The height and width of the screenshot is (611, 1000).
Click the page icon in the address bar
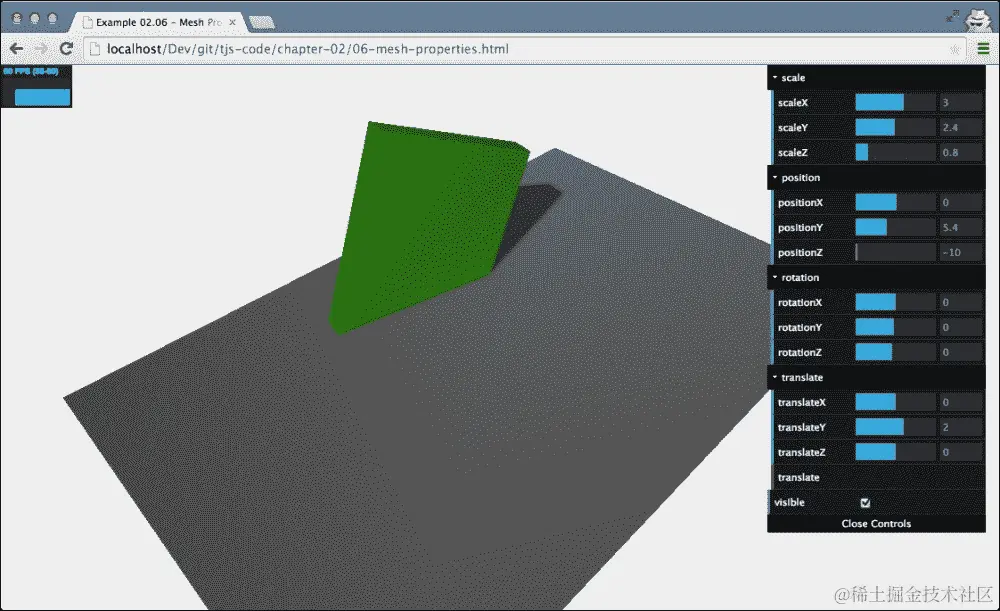point(95,49)
